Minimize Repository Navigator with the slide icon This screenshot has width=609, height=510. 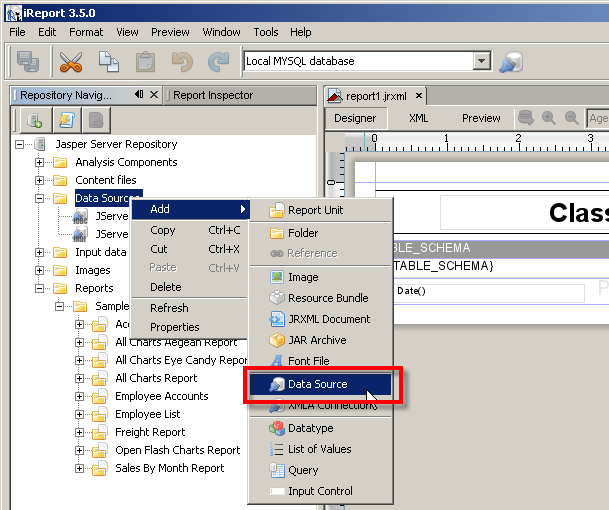(x=139, y=94)
